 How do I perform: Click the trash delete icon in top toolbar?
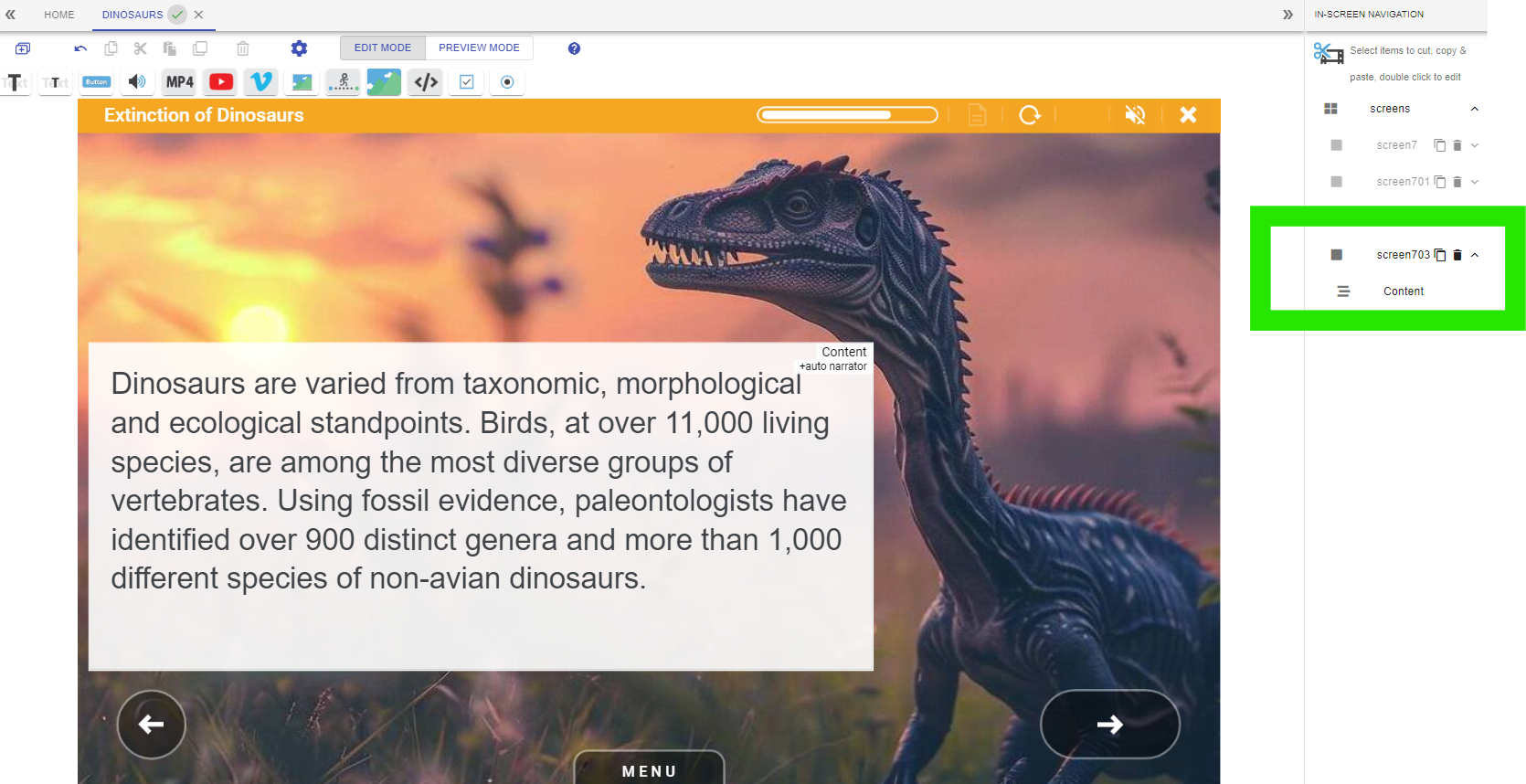click(243, 48)
